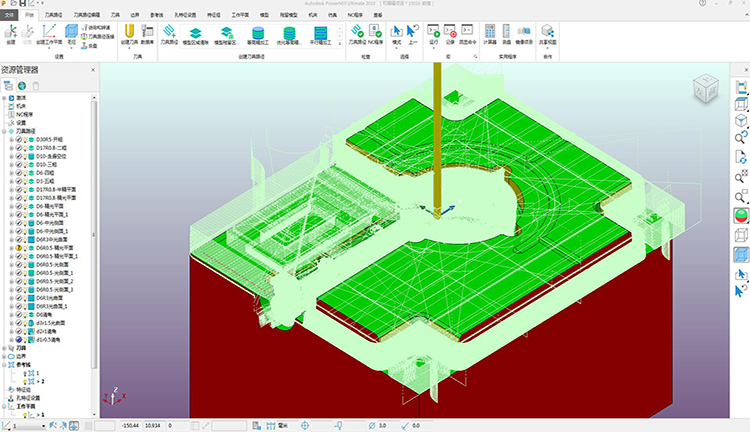Expand the 边界 tree node
The width and height of the screenshot is (750, 432).
click(4, 356)
